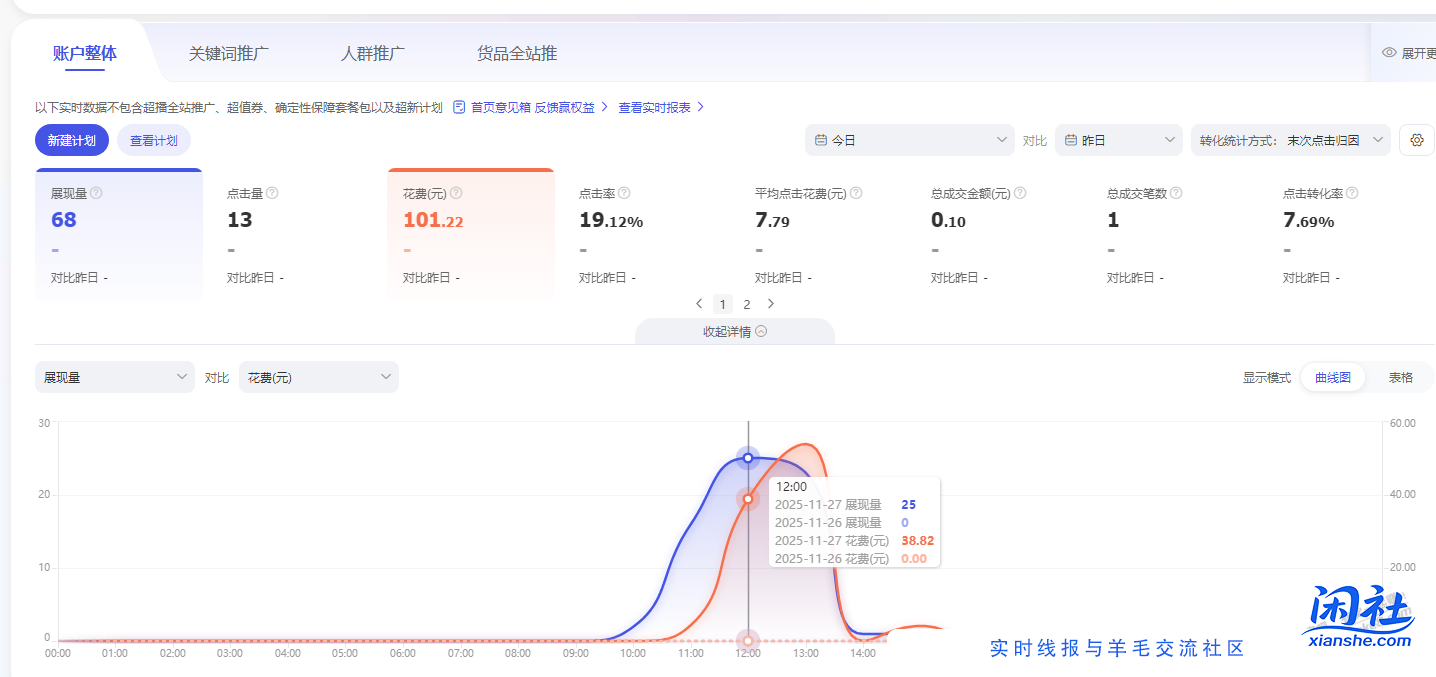Switch the chart display mode to 表格
The width and height of the screenshot is (1436, 677).
point(1400,377)
